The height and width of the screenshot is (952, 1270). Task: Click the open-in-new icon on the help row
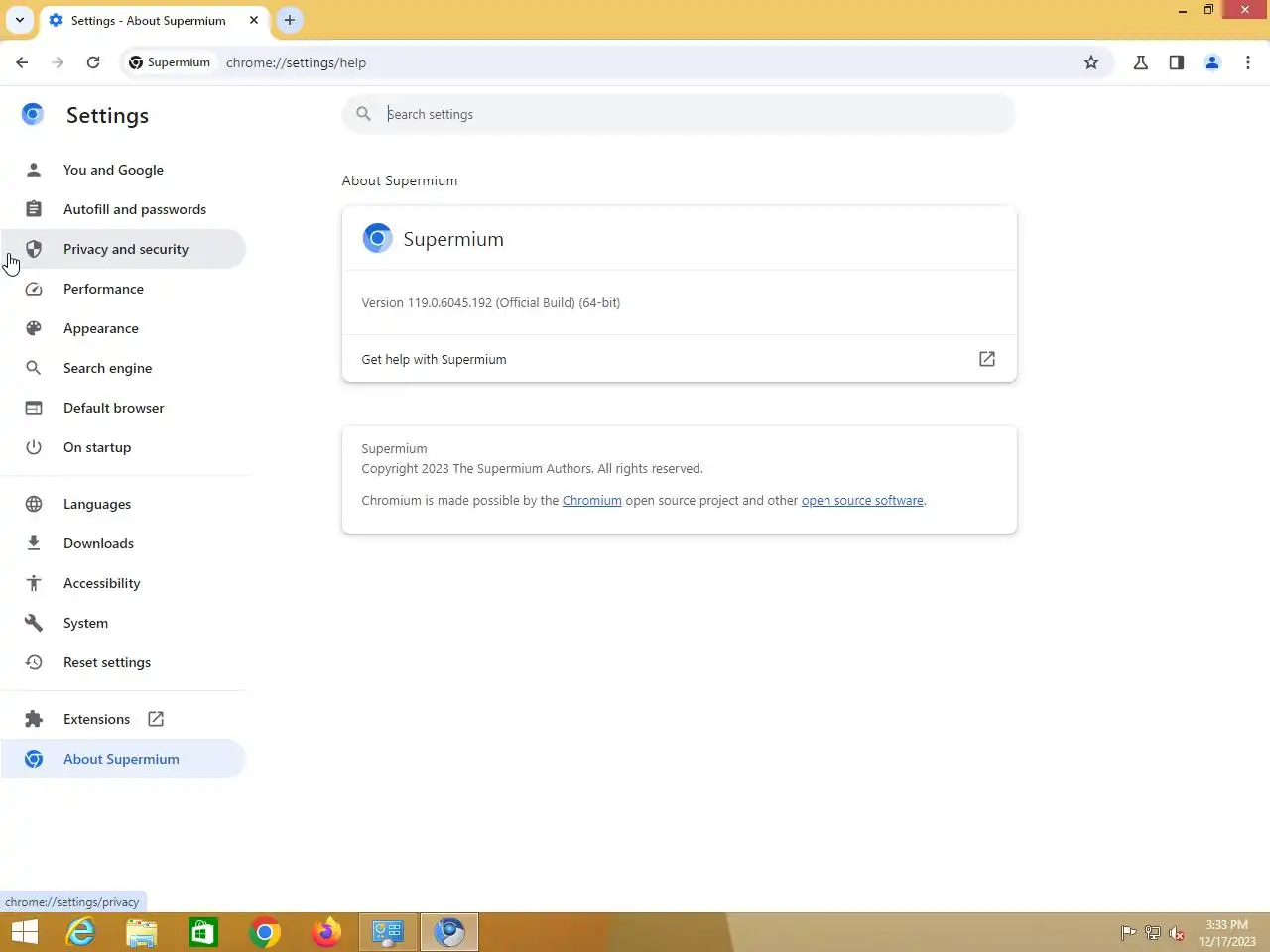click(x=987, y=359)
